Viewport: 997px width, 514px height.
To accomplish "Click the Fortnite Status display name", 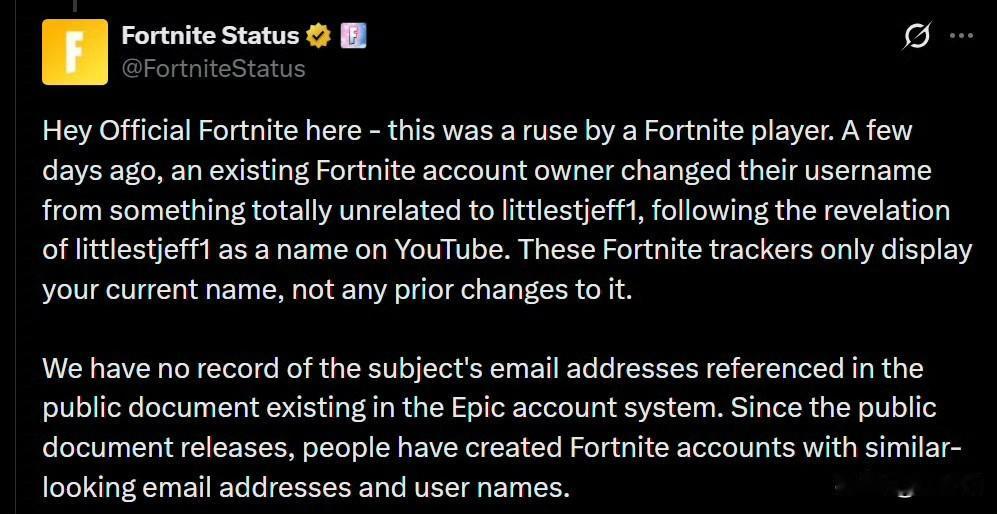I will coord(210,37).
